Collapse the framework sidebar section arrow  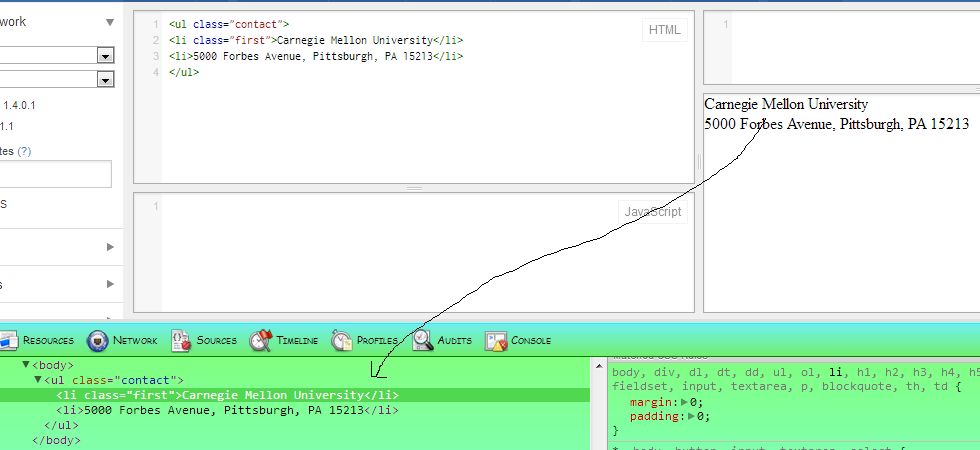click(109, 22)
